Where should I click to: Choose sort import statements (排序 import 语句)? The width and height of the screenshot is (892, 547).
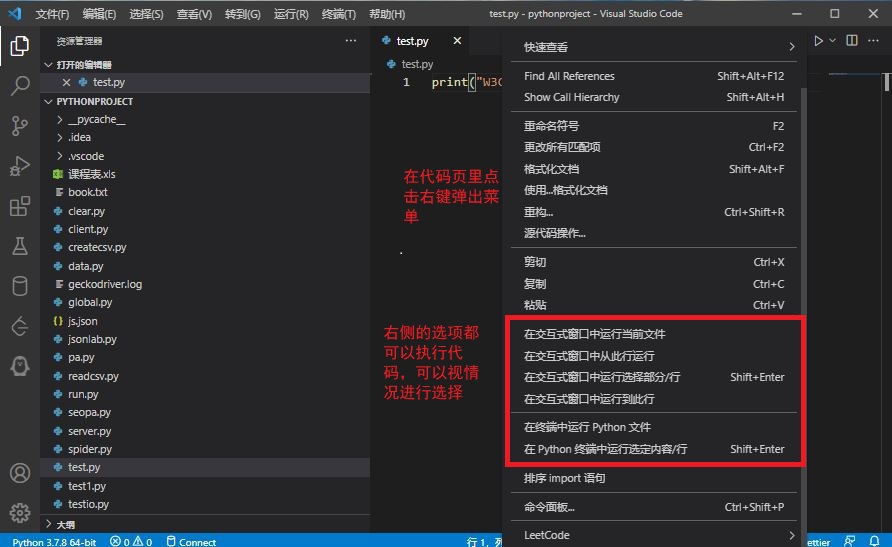[653, 478]
